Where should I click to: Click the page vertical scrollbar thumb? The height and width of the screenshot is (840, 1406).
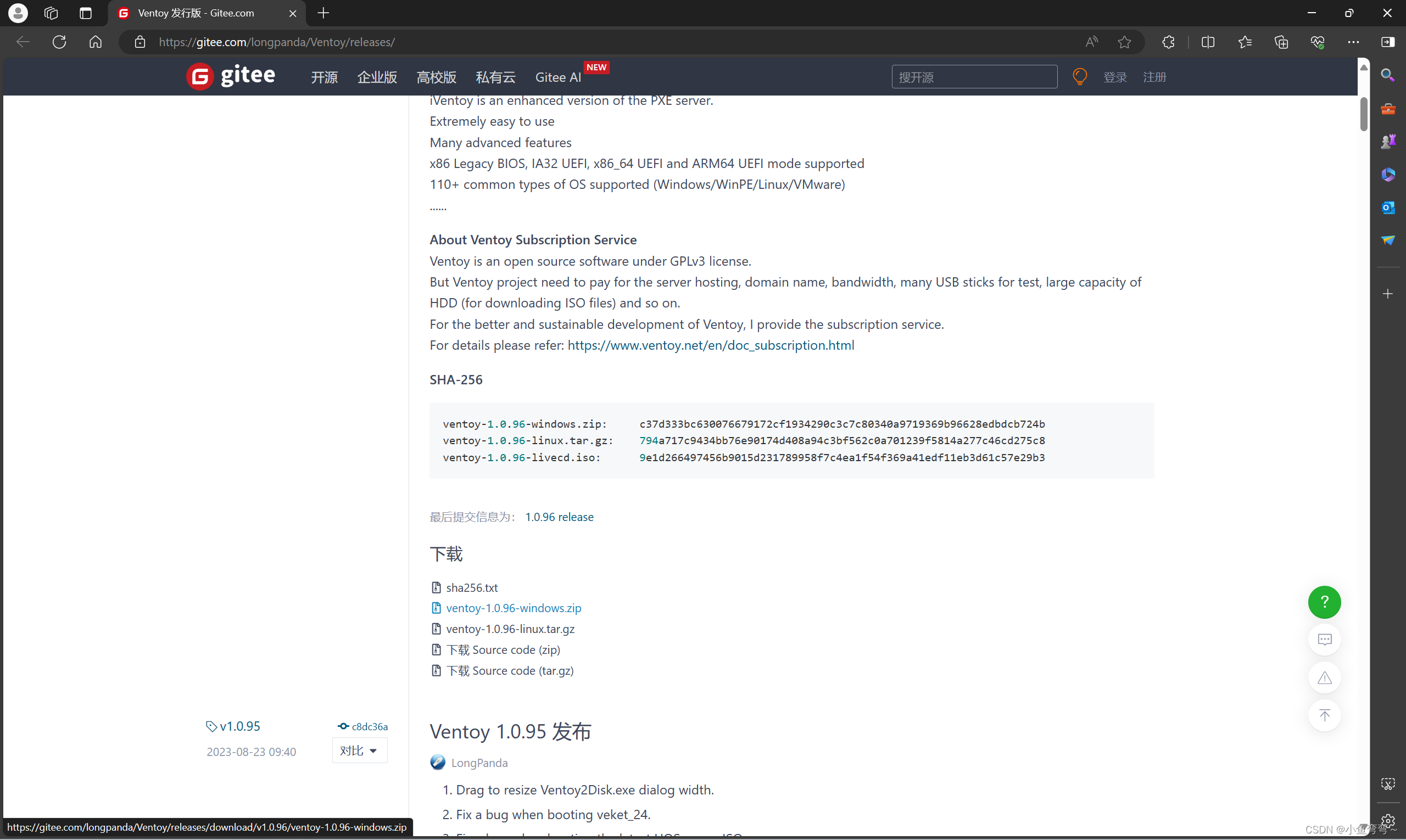[1364, 114]
